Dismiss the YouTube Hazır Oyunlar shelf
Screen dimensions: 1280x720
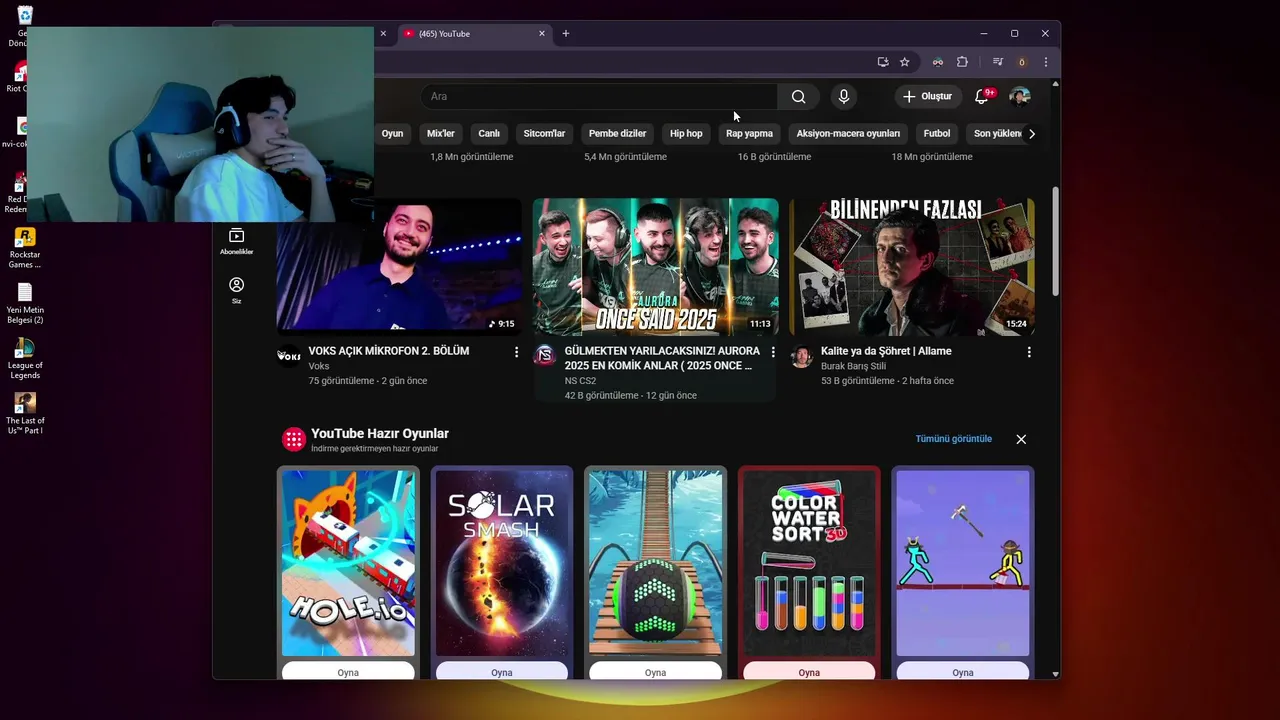pyautogui.click(x=1021, y=439)
